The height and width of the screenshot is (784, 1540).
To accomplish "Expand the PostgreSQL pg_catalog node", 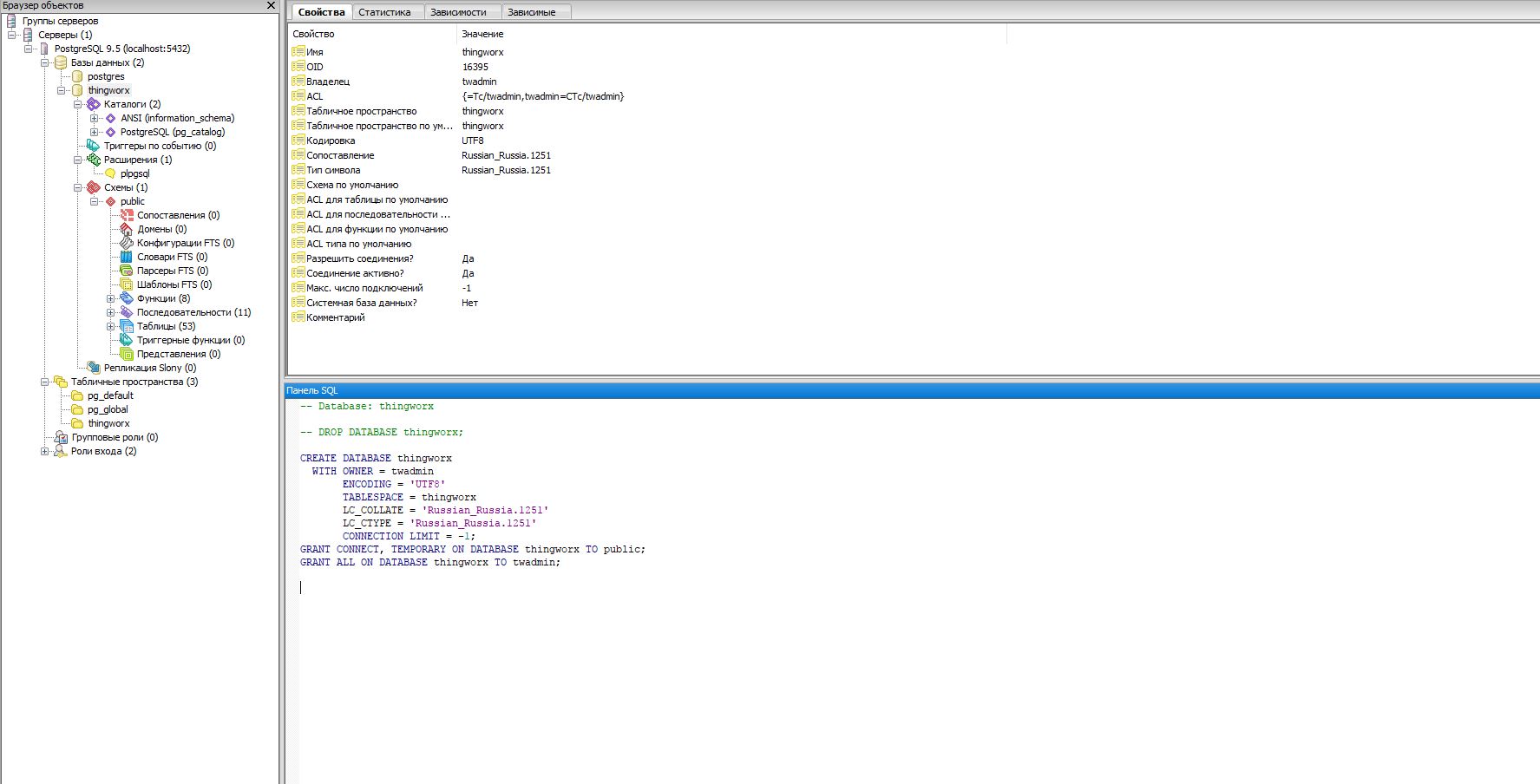I will (x=94, y=132).
